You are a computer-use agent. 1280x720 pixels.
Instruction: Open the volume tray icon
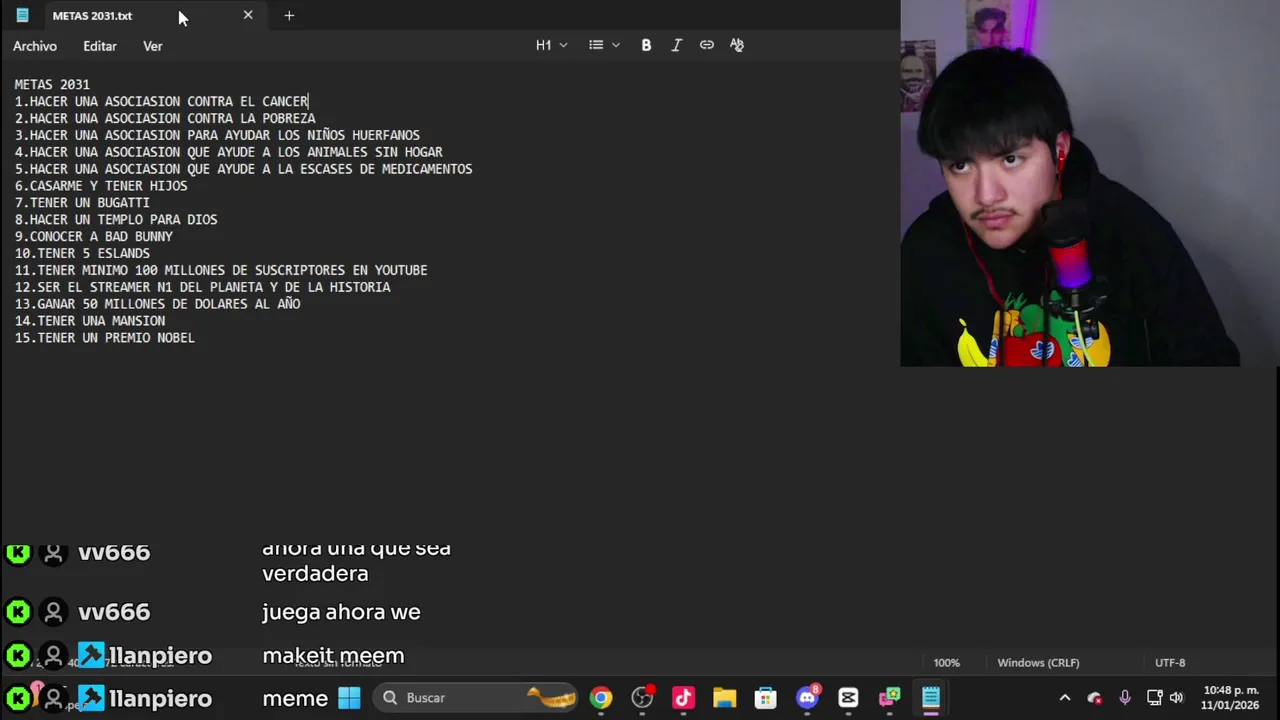pos(1176,698)
